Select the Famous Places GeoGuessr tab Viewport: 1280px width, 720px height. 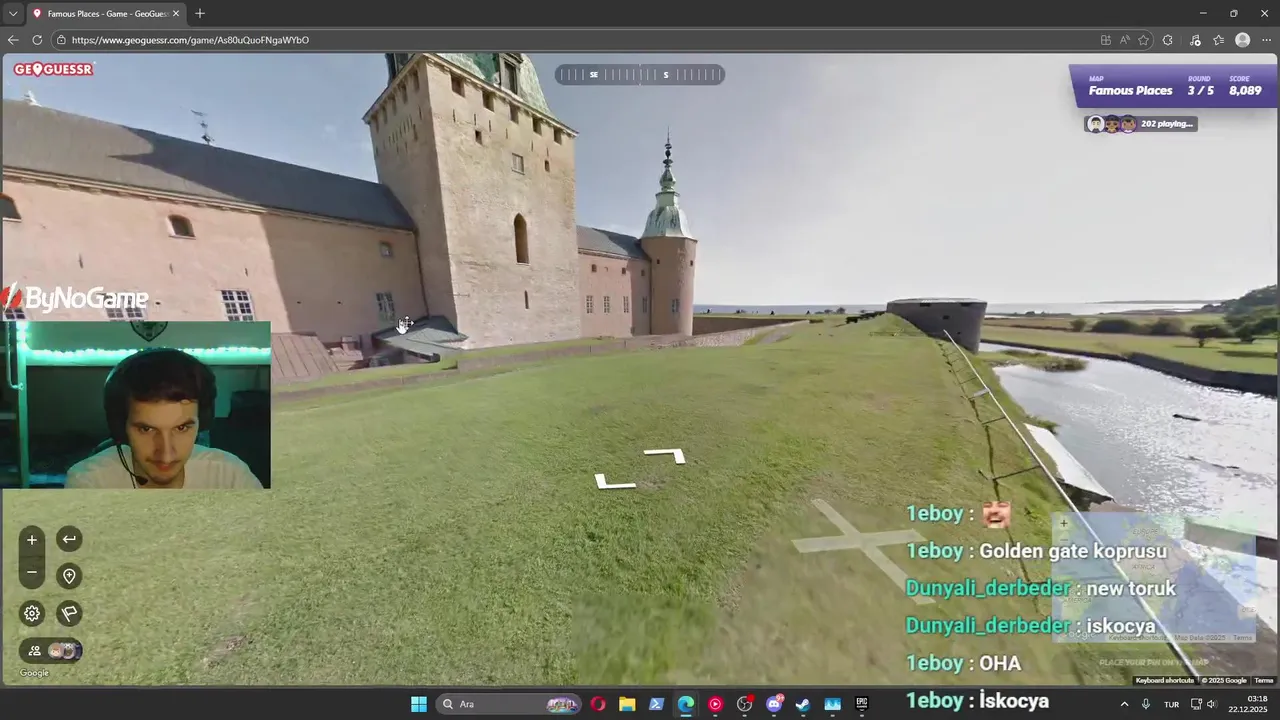pos(106,13)
